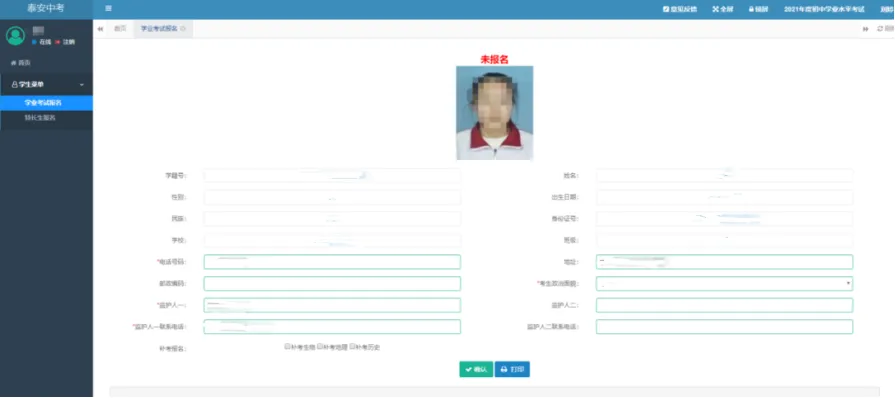Click the 监护人一 input field
Viewport: 895px width, 398px height.
tap(332, 305)
